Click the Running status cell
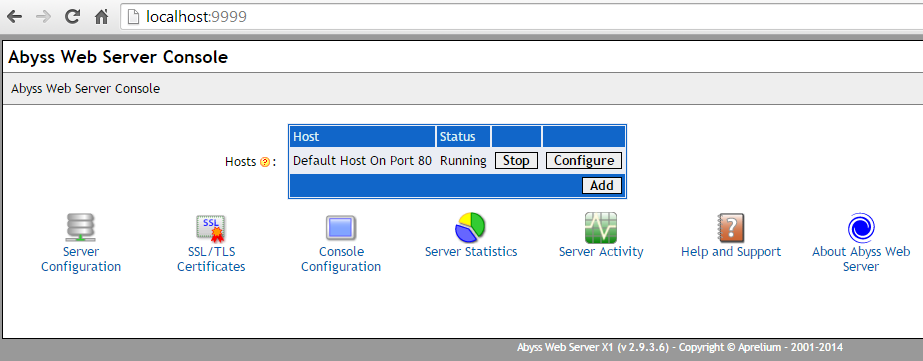The height and width of the screenshot is (361, 923). (463, 161)
